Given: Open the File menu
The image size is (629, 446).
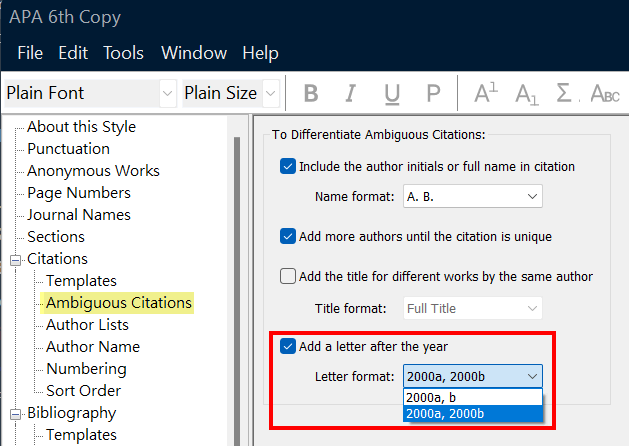Looking at the screenshot, I should click(x=30, y=53).
